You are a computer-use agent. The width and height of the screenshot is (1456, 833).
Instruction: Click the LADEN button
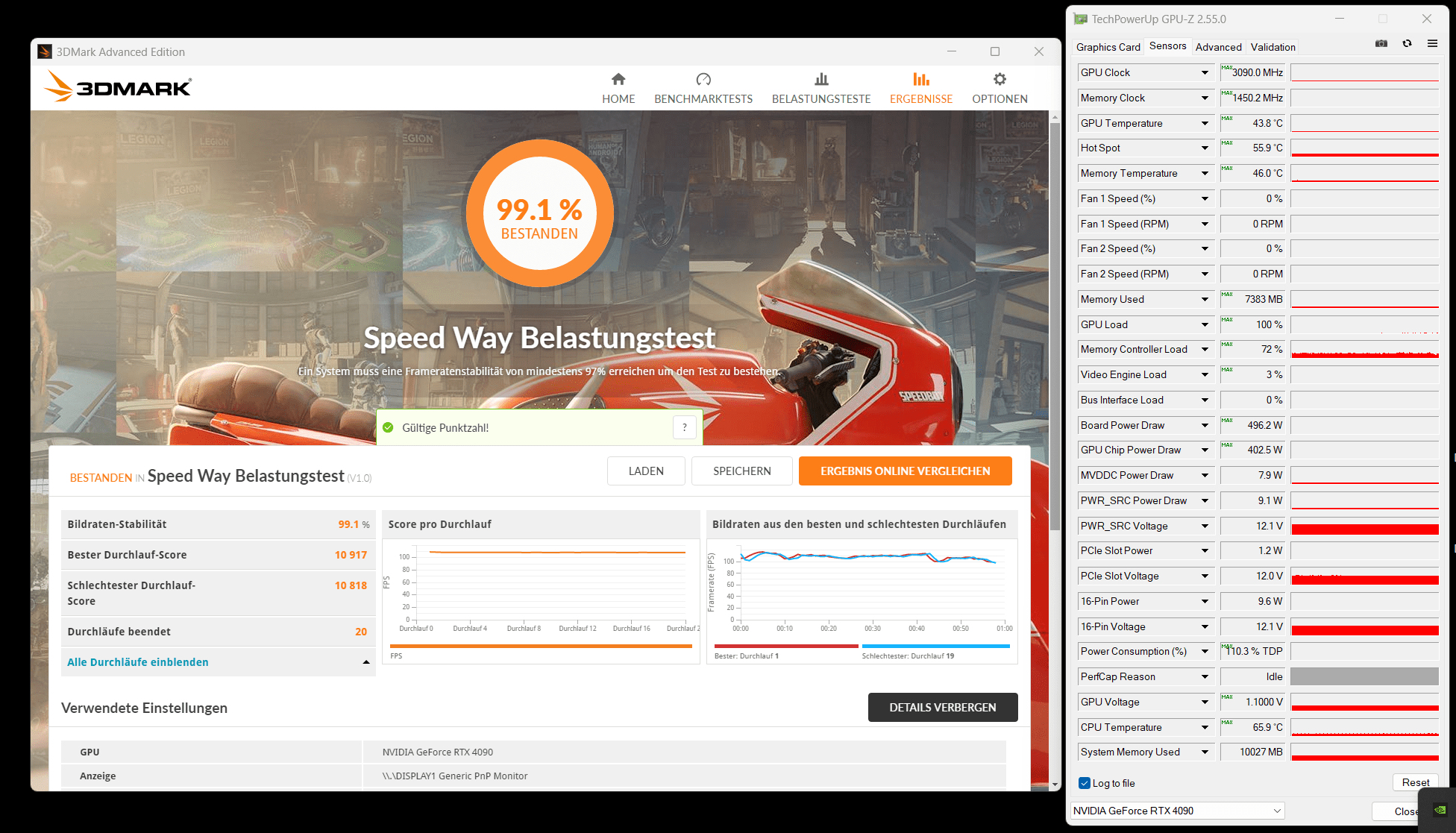[x=646, y=471]
